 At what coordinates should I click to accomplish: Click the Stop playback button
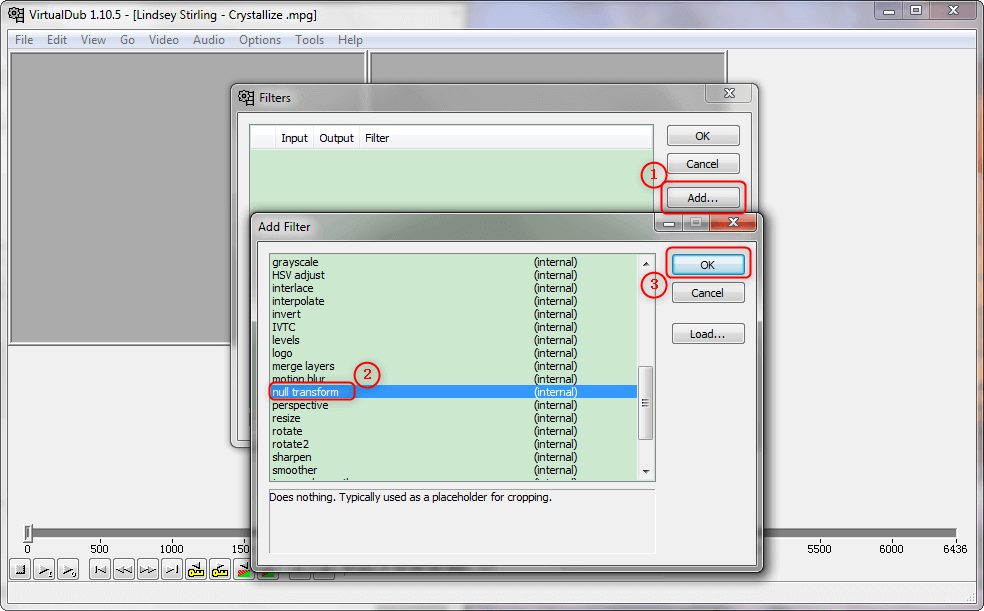click(x=20, y=570)
